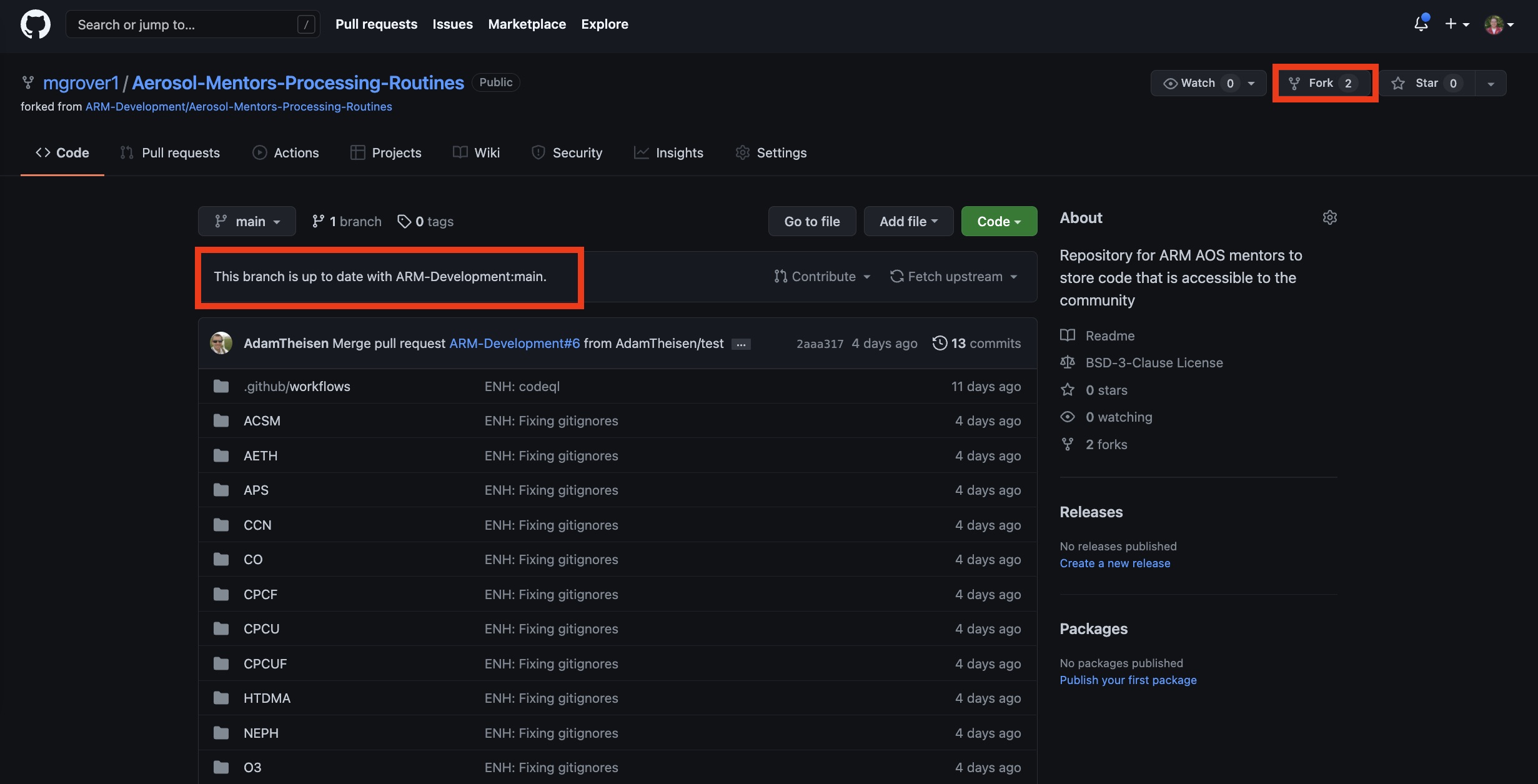Open Pull requests in the top navigation

coord(376,24)
